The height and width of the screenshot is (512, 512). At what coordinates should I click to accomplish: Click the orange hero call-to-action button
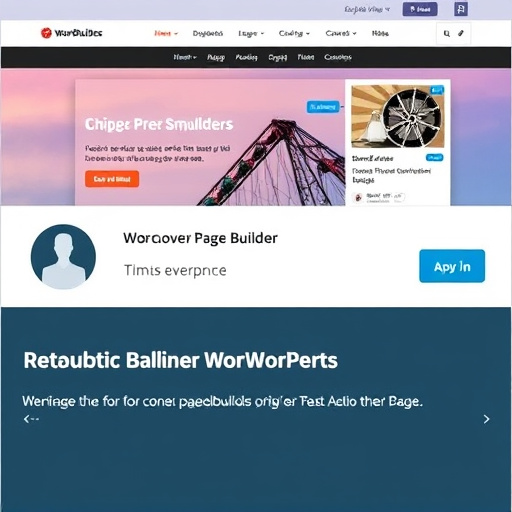[x=112, y=179]
